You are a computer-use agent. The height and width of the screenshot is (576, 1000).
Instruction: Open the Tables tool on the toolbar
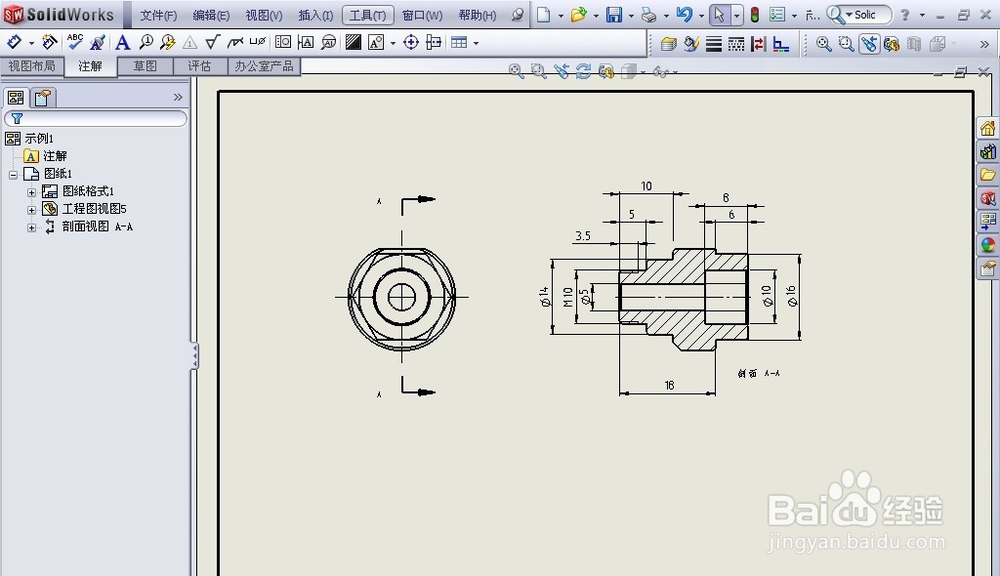coord(460,42)
